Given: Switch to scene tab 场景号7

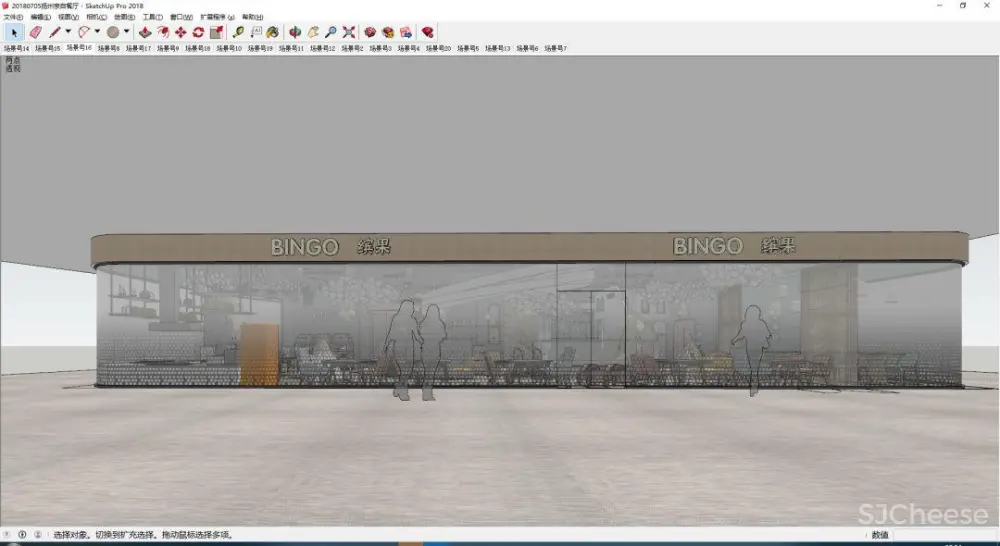Looking at the screenshot, I should (556, 48).
